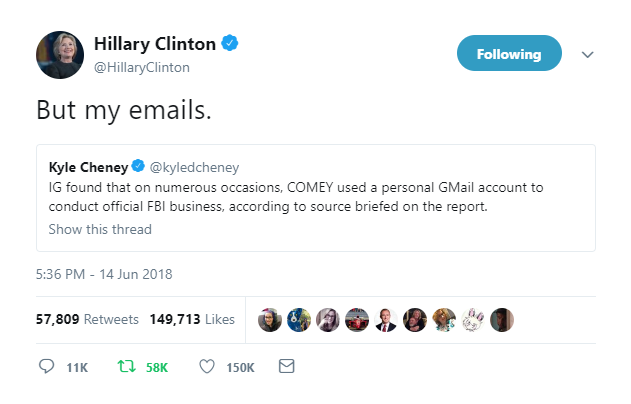Click the red race car avatar
631x404 pixels.
356,320
